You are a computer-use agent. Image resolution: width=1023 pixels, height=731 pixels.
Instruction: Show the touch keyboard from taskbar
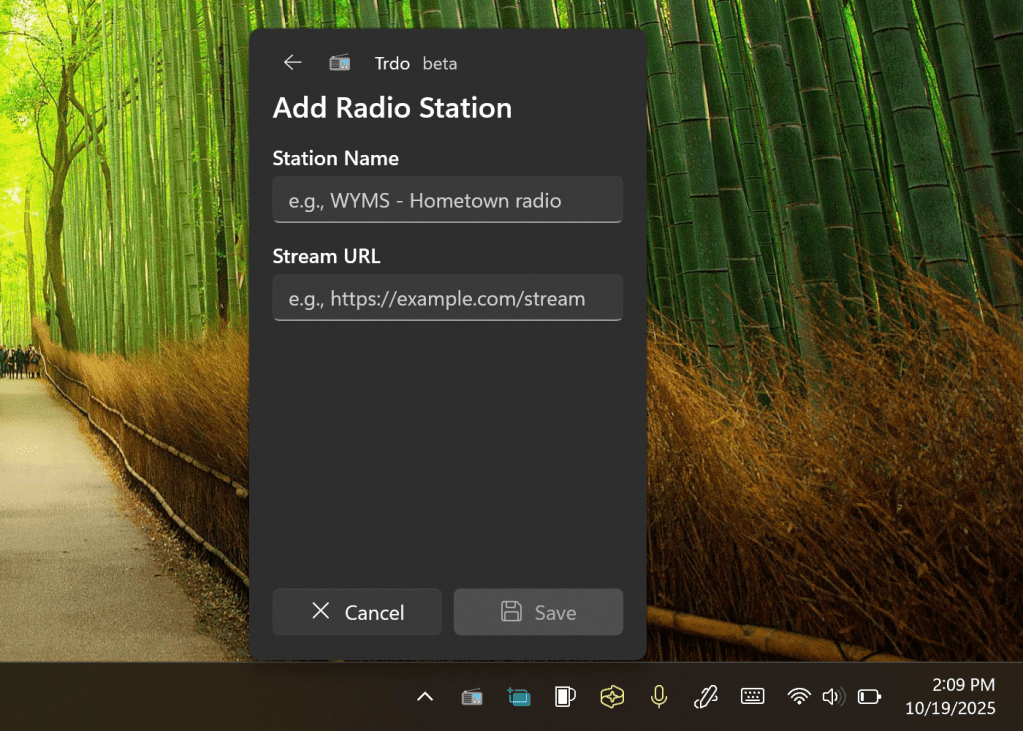pyautogui.click(x=752, y=697)
